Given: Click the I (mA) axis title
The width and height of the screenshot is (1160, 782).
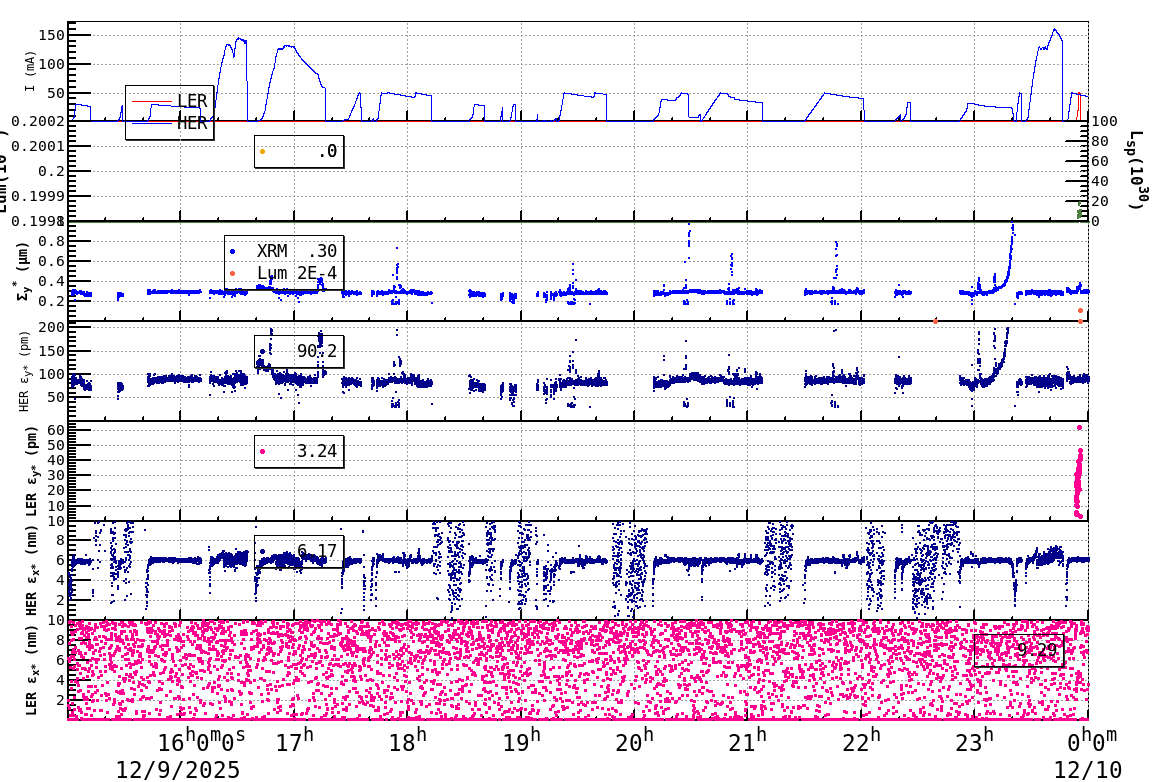Looking at the screenshot, I should pyautogui.click(x=30, y=72).
